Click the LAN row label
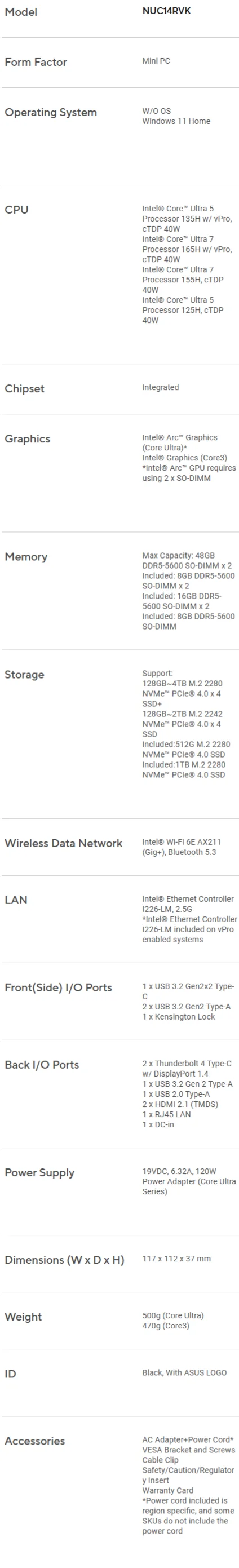The height and width of the screenshot is (1568, 239). coord(16,900)
